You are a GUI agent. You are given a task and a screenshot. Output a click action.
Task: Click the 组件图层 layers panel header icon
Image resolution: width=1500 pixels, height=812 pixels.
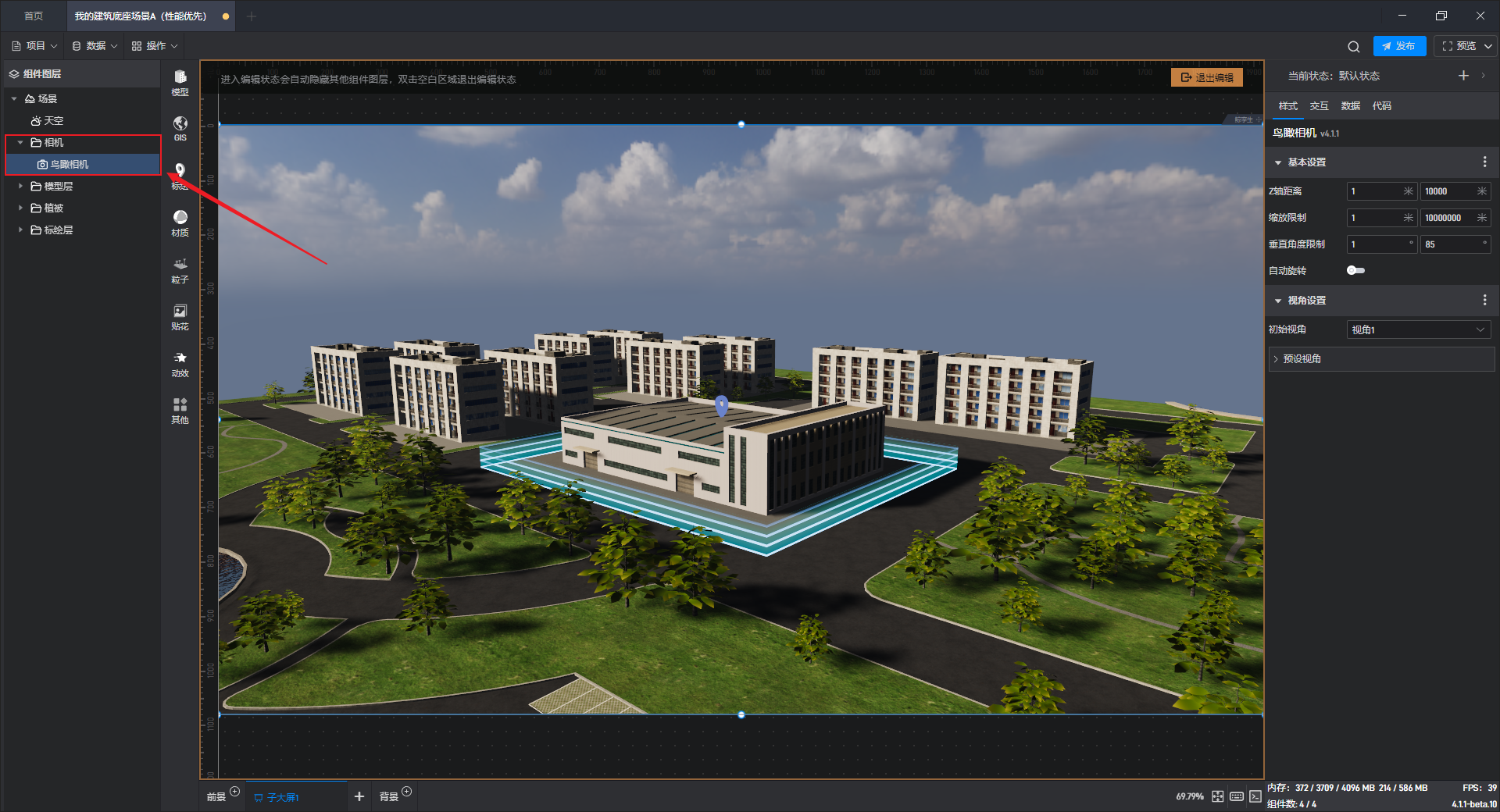click(14, 74)
